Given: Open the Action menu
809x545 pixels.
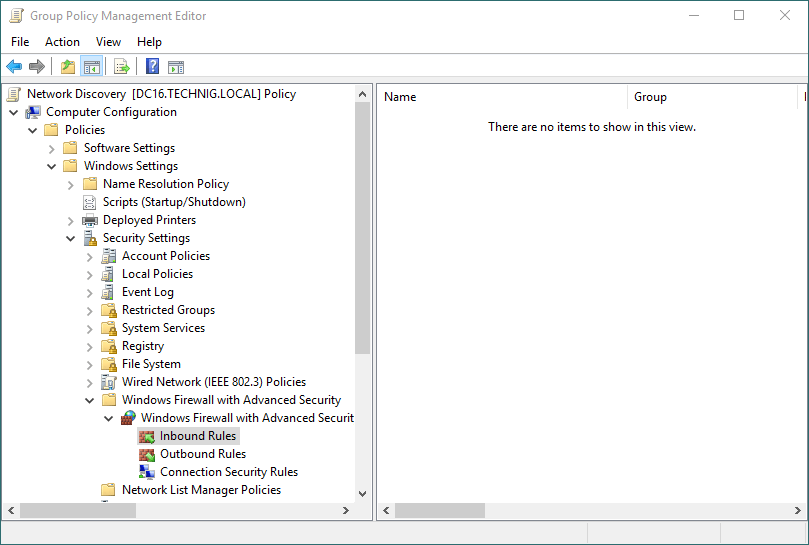Looking at the screenshot, I should pyautogui.click(x=62, y=42).
